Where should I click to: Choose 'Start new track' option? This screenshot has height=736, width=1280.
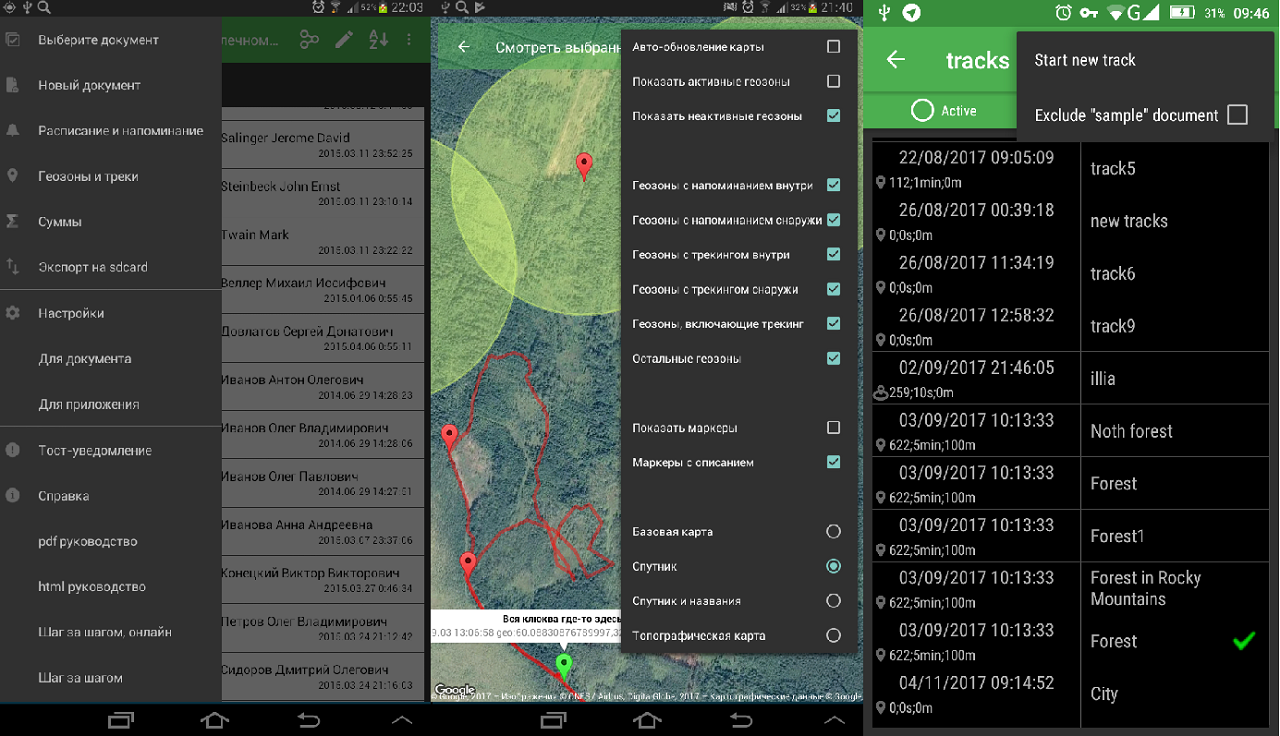pos(1085,60)
